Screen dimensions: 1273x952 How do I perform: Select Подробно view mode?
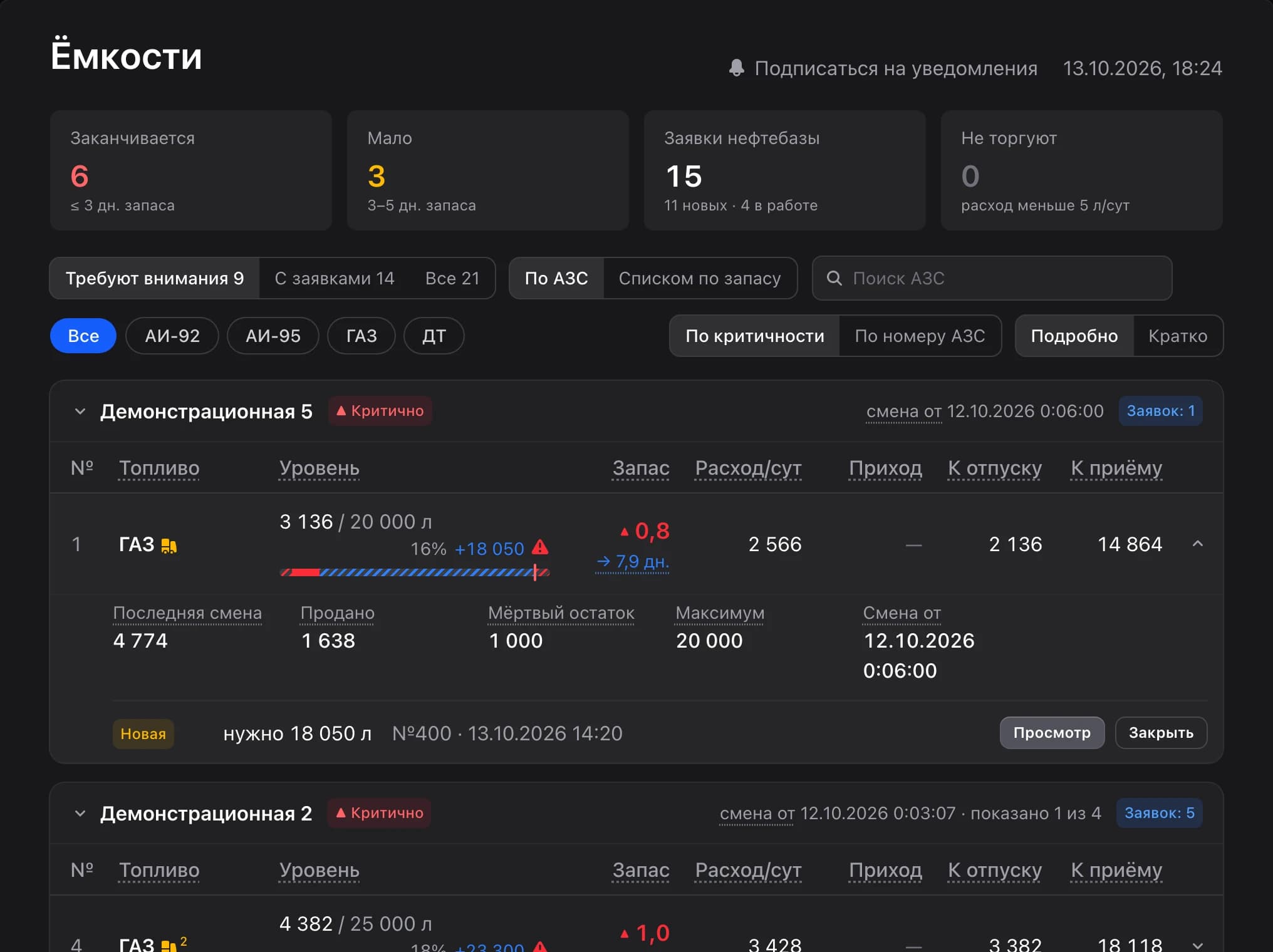point(1074,336)
